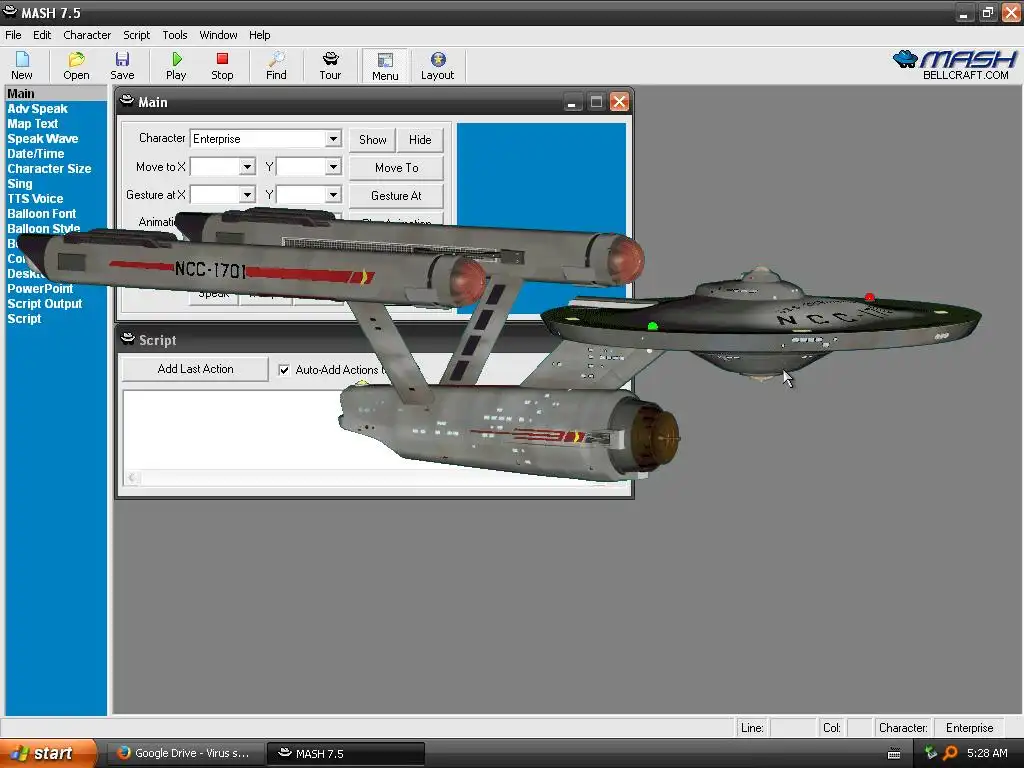Open the File menu
This screenshot has height=768, width=1024.
13,35
